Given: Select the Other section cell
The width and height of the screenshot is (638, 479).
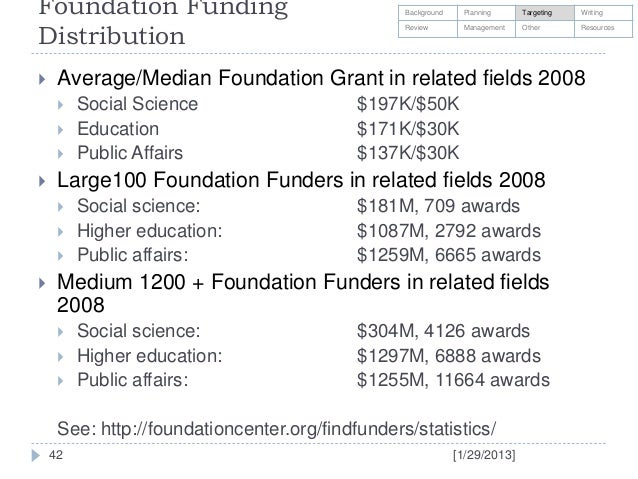Looking at the screenshot, I should 545,29.
